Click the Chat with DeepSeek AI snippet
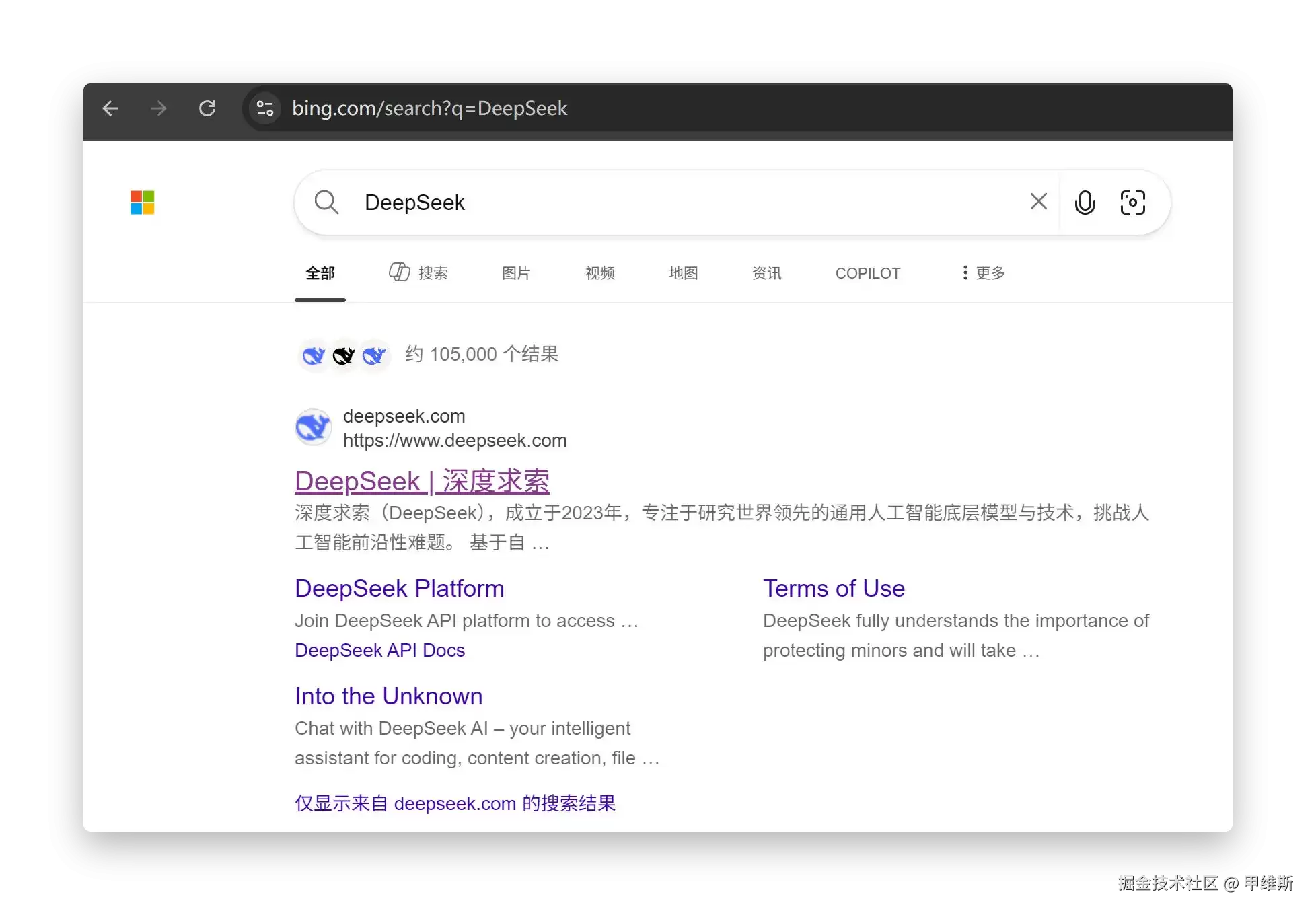This screenshot has height=915, width=1316. coord(476,743)
